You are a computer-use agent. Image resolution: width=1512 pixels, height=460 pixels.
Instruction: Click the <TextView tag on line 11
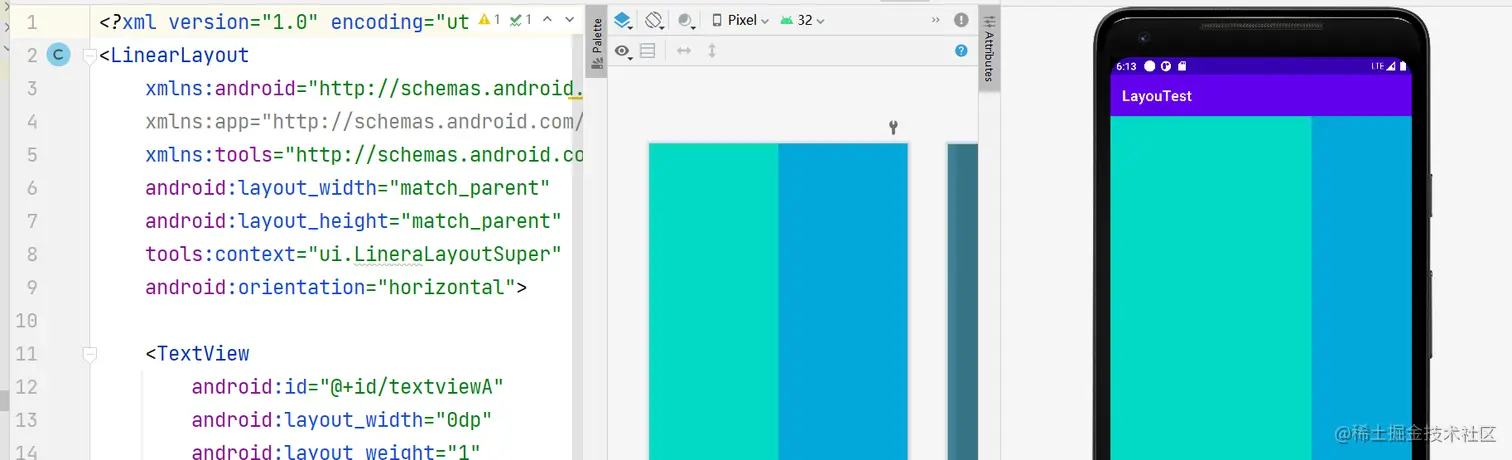[x=197, y=353]
